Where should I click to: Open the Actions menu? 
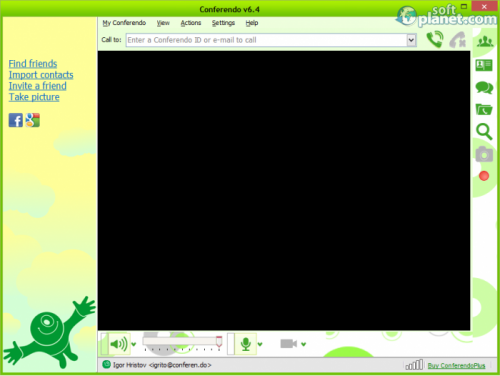[191, 23]
